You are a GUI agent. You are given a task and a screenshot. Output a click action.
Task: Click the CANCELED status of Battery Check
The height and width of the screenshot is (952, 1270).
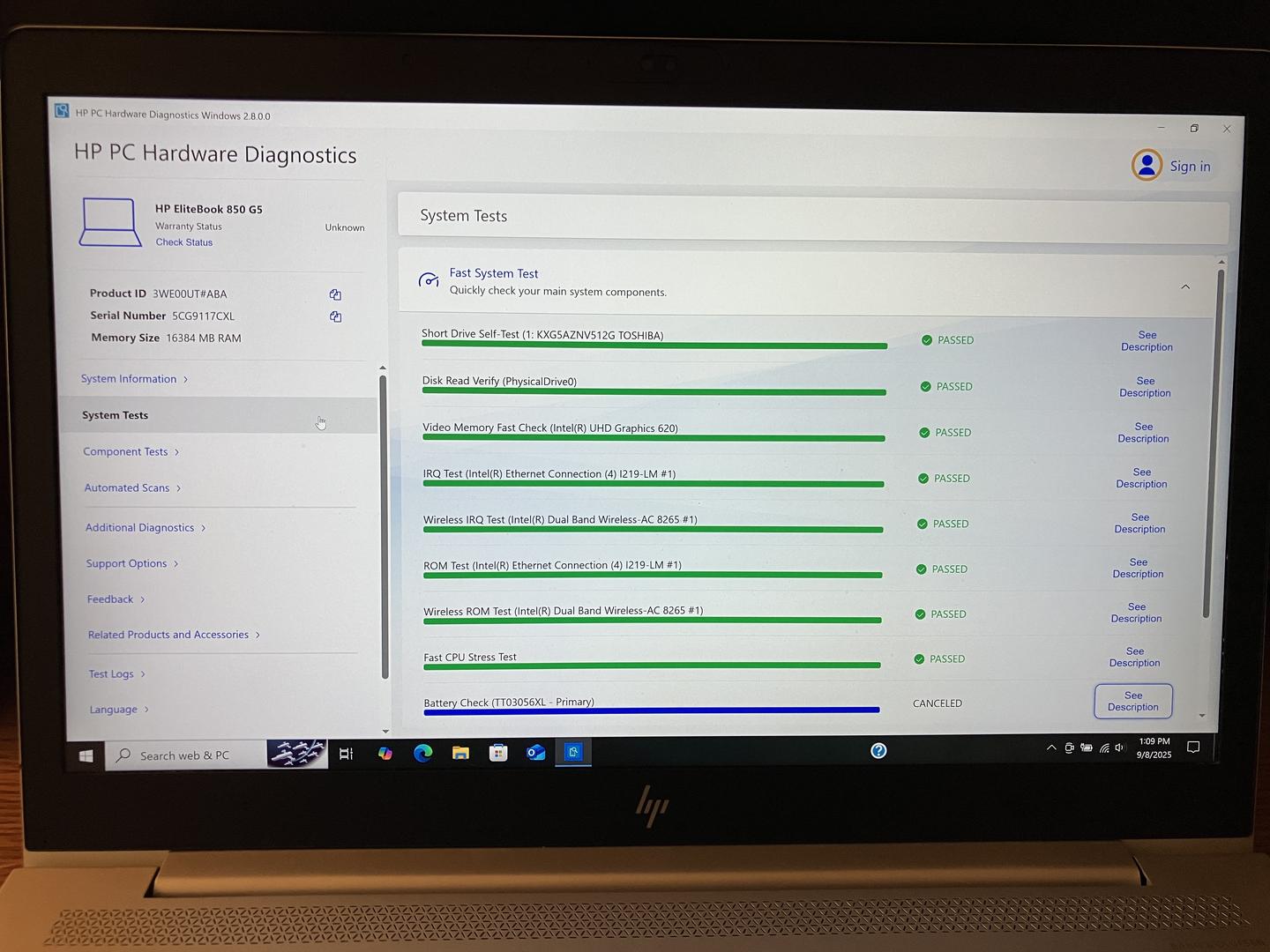click(x=938, y=703)
